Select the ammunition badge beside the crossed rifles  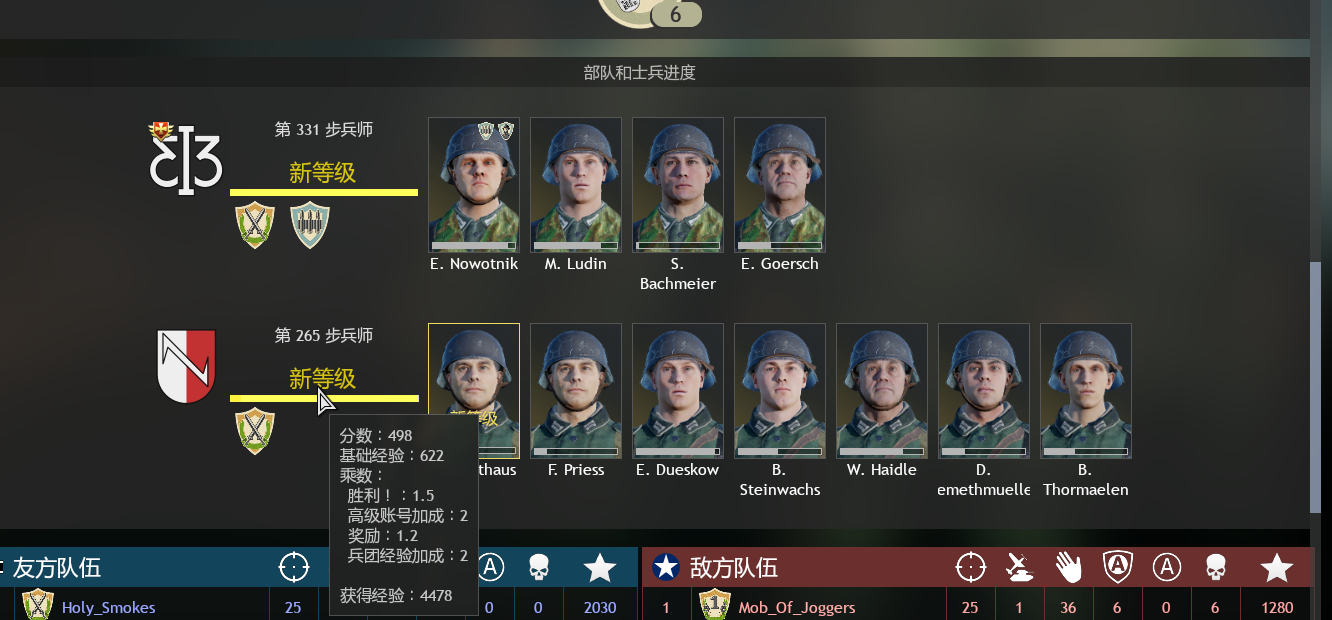310,224
